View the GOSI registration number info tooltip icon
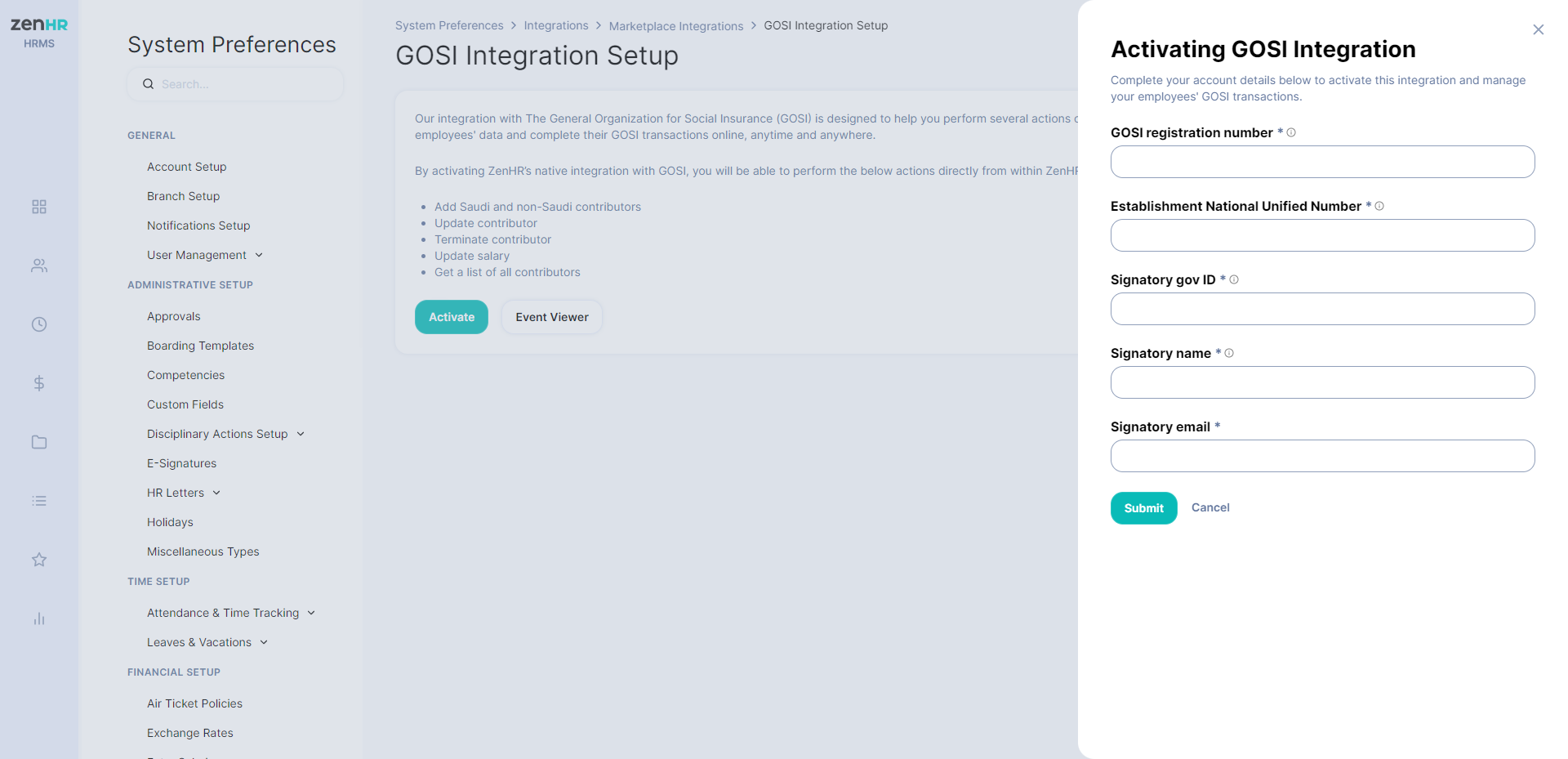Viewport: 1568px width, 759px height. coord(1291,132)
